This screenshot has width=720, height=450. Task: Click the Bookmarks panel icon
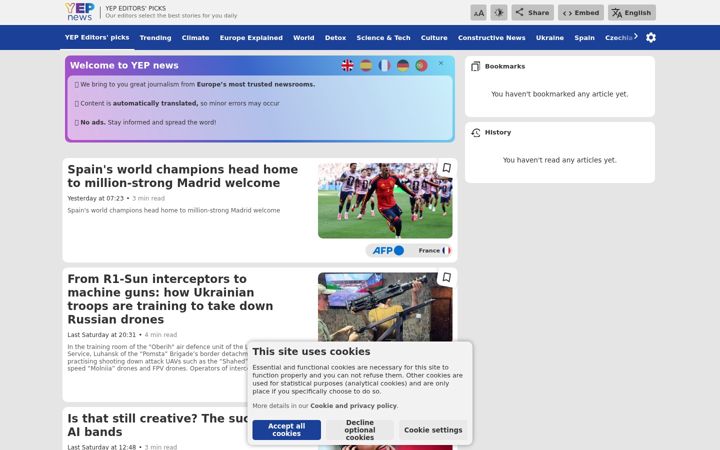point(475,67)
